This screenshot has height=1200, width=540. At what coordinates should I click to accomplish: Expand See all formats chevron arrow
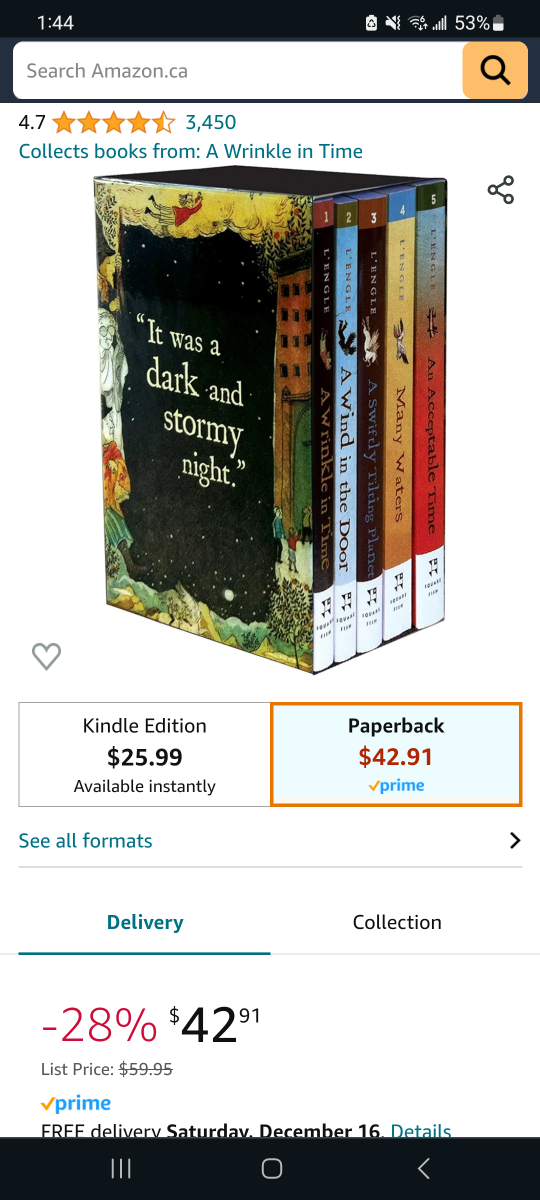515,840
